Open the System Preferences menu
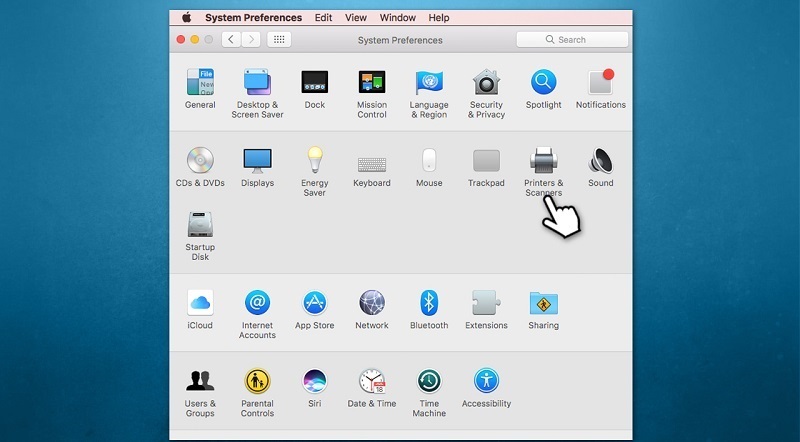 tap(254, 17)
